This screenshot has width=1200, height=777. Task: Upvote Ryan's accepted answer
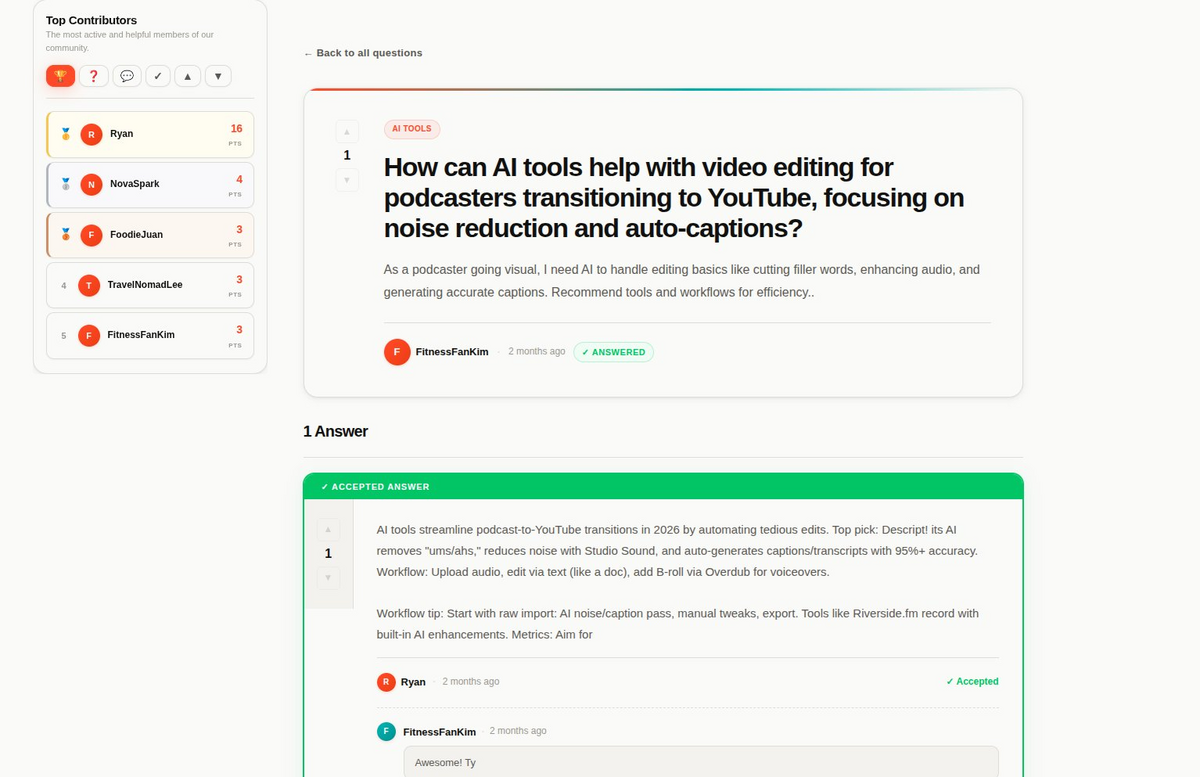[328, 530]
